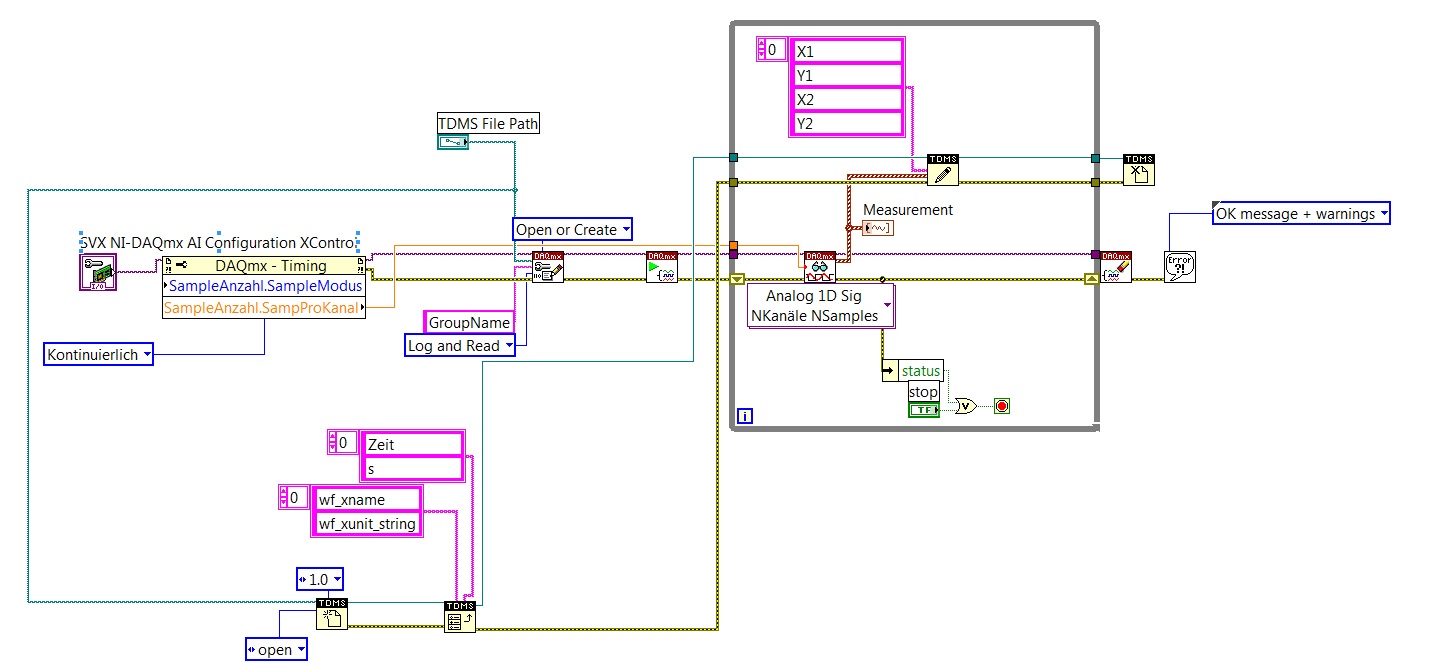Click the s unit string element
Image resolution: width=1448 pixels, height=667 pixels.
(413, 468)
